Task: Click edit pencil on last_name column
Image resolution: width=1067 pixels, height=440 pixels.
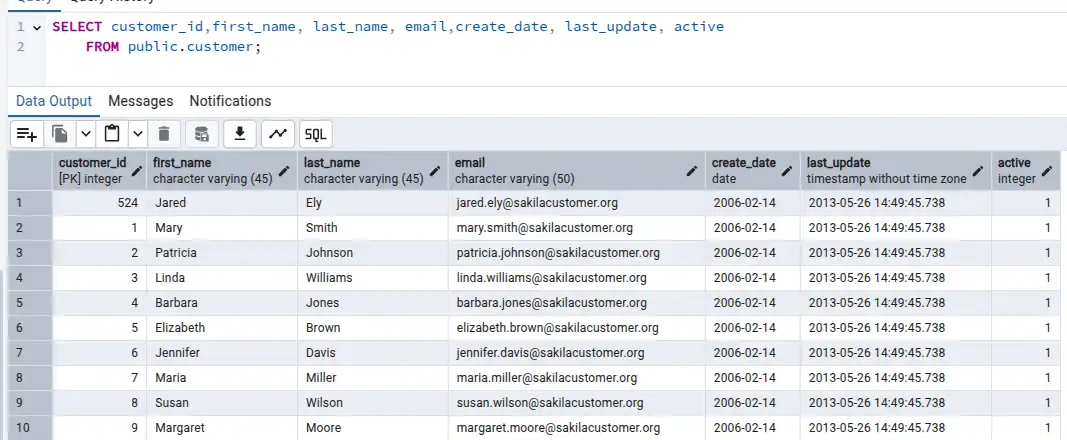Action: click(x=436, y=171)
